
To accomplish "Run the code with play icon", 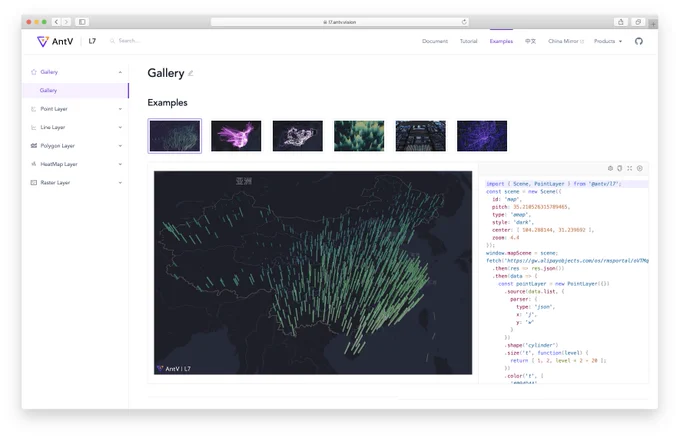I will tap(640, 168).
